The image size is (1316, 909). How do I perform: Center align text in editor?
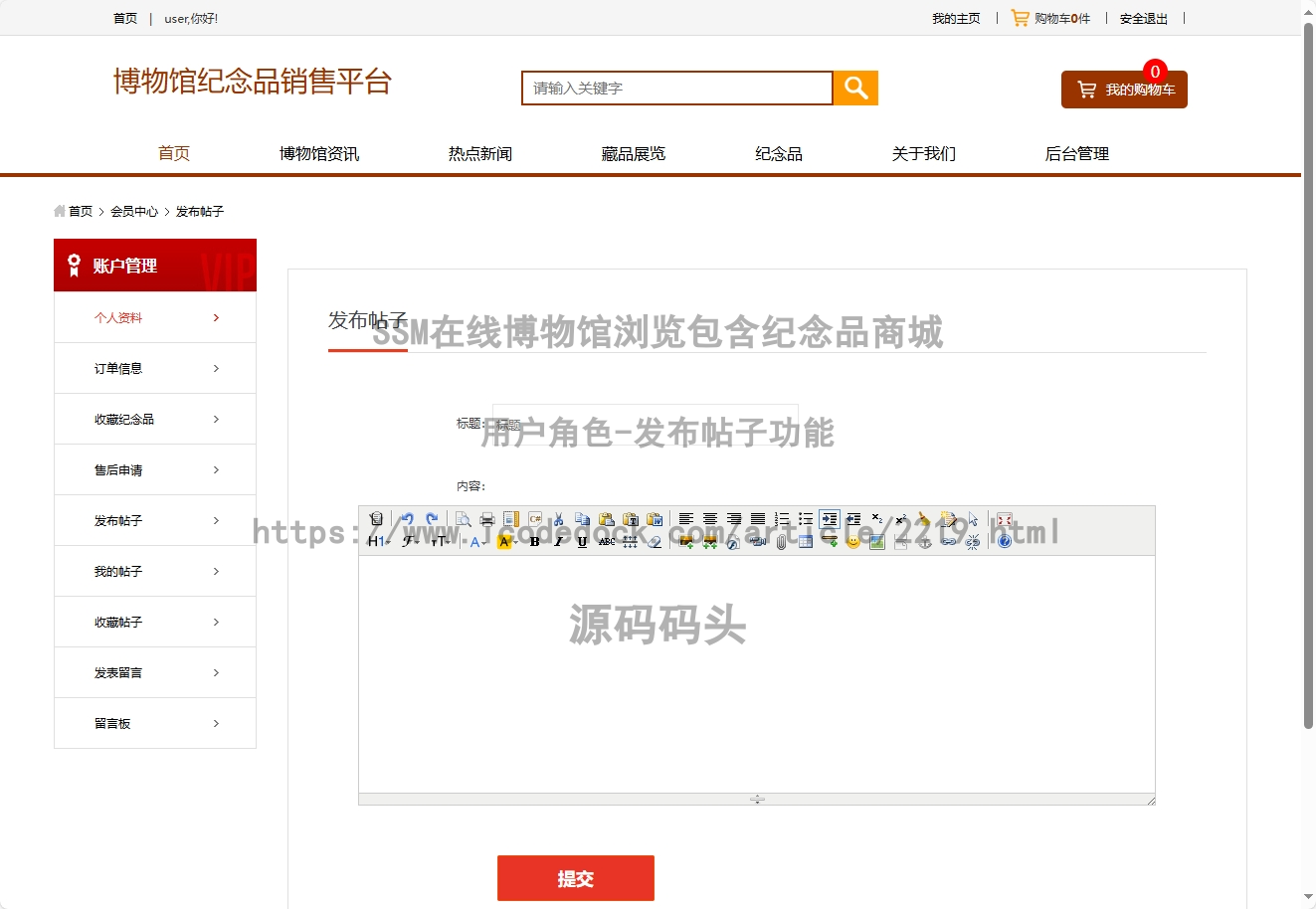[710, 519]
